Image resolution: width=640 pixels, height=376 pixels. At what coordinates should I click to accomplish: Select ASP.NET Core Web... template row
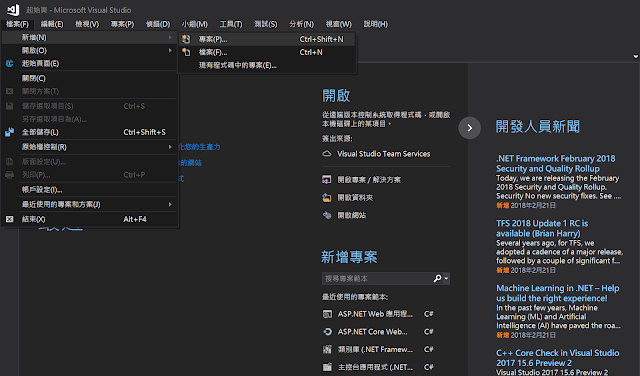tap(378, 332)
